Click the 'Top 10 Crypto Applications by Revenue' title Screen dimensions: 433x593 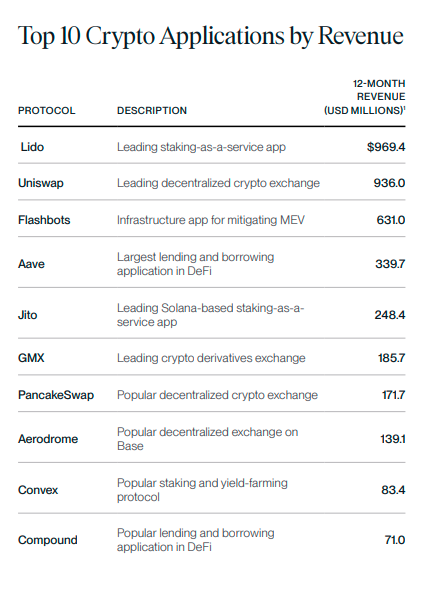(x=211, y=37)
